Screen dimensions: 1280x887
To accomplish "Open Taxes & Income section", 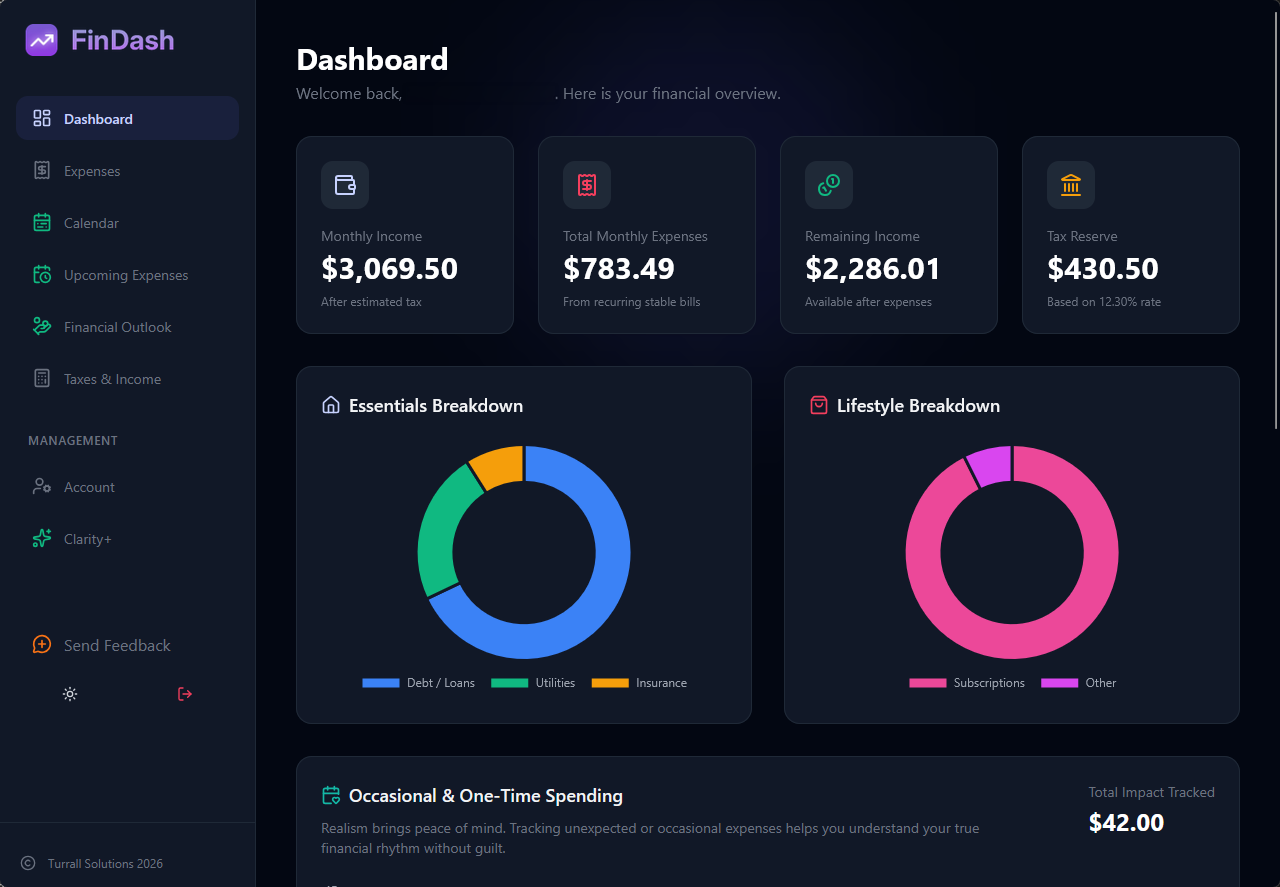I will (x=127, y=378).
